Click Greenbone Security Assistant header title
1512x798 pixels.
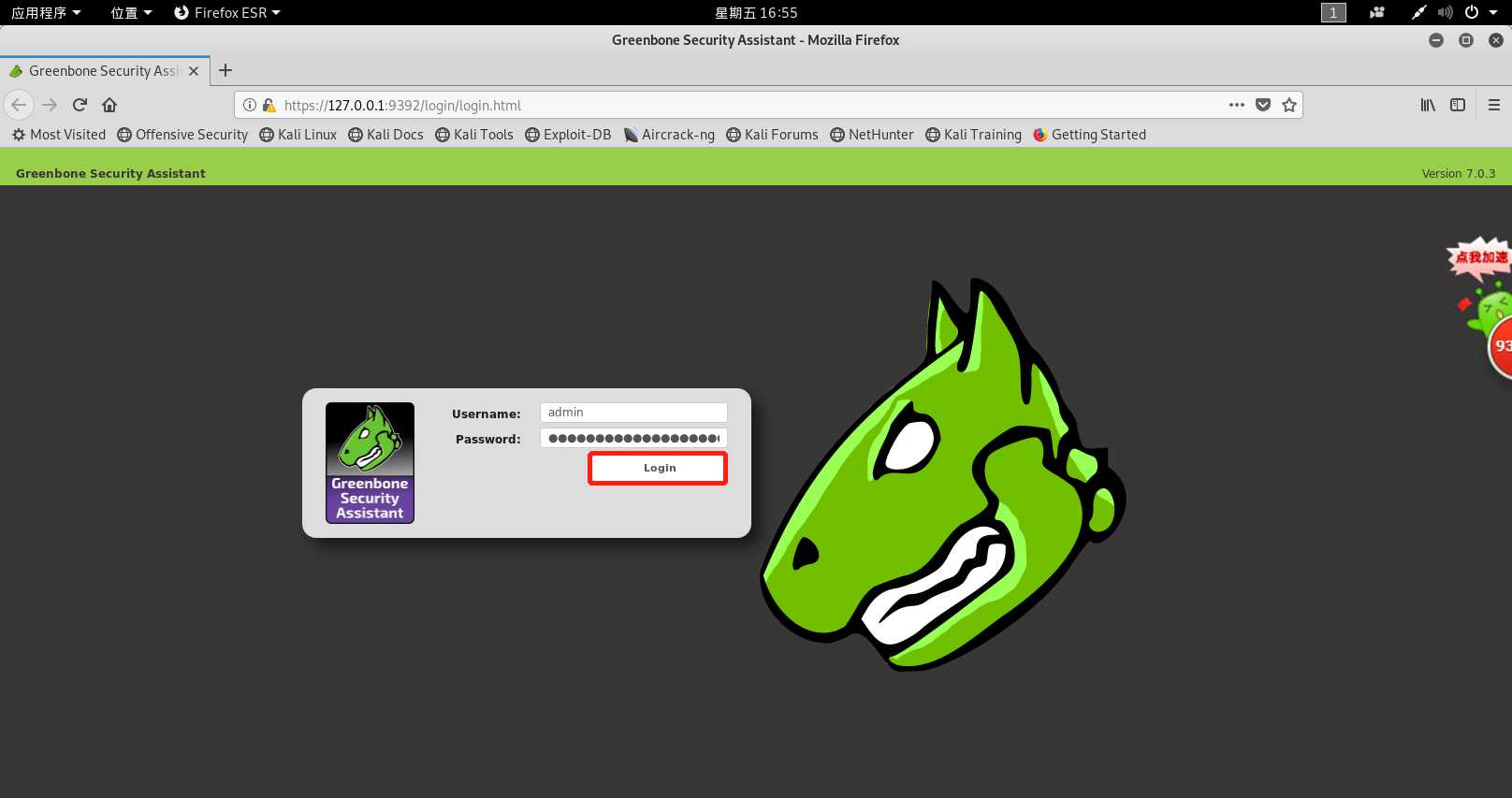click(x=110, y=173)
